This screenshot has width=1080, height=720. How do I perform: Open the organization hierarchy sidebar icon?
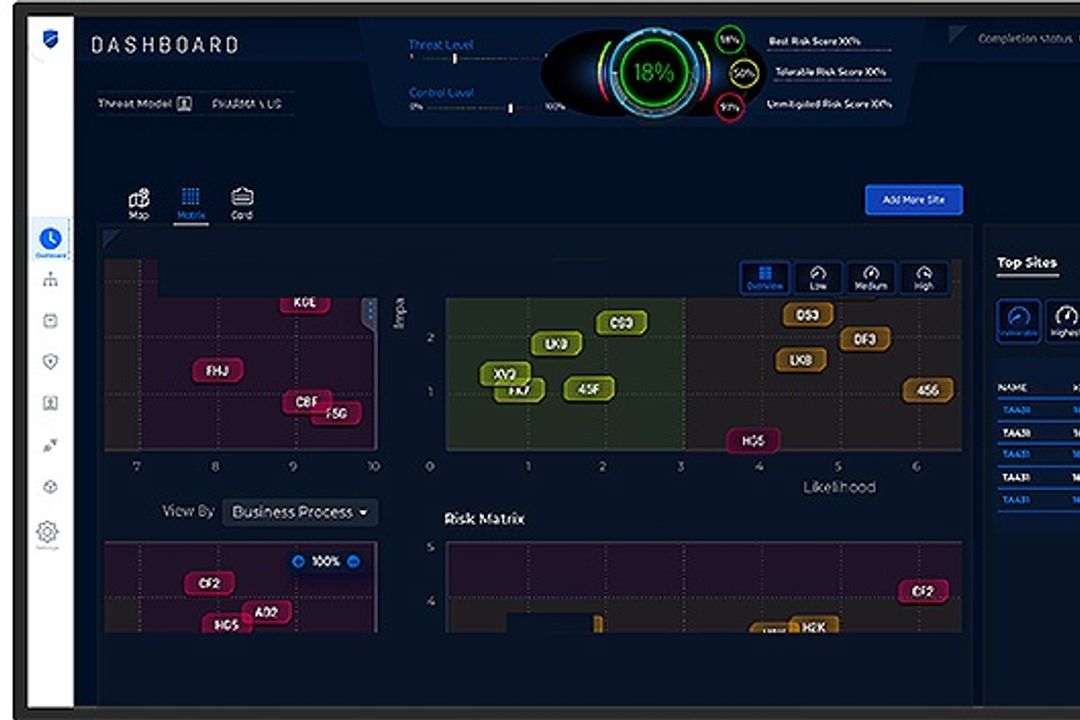click(50, 280)
